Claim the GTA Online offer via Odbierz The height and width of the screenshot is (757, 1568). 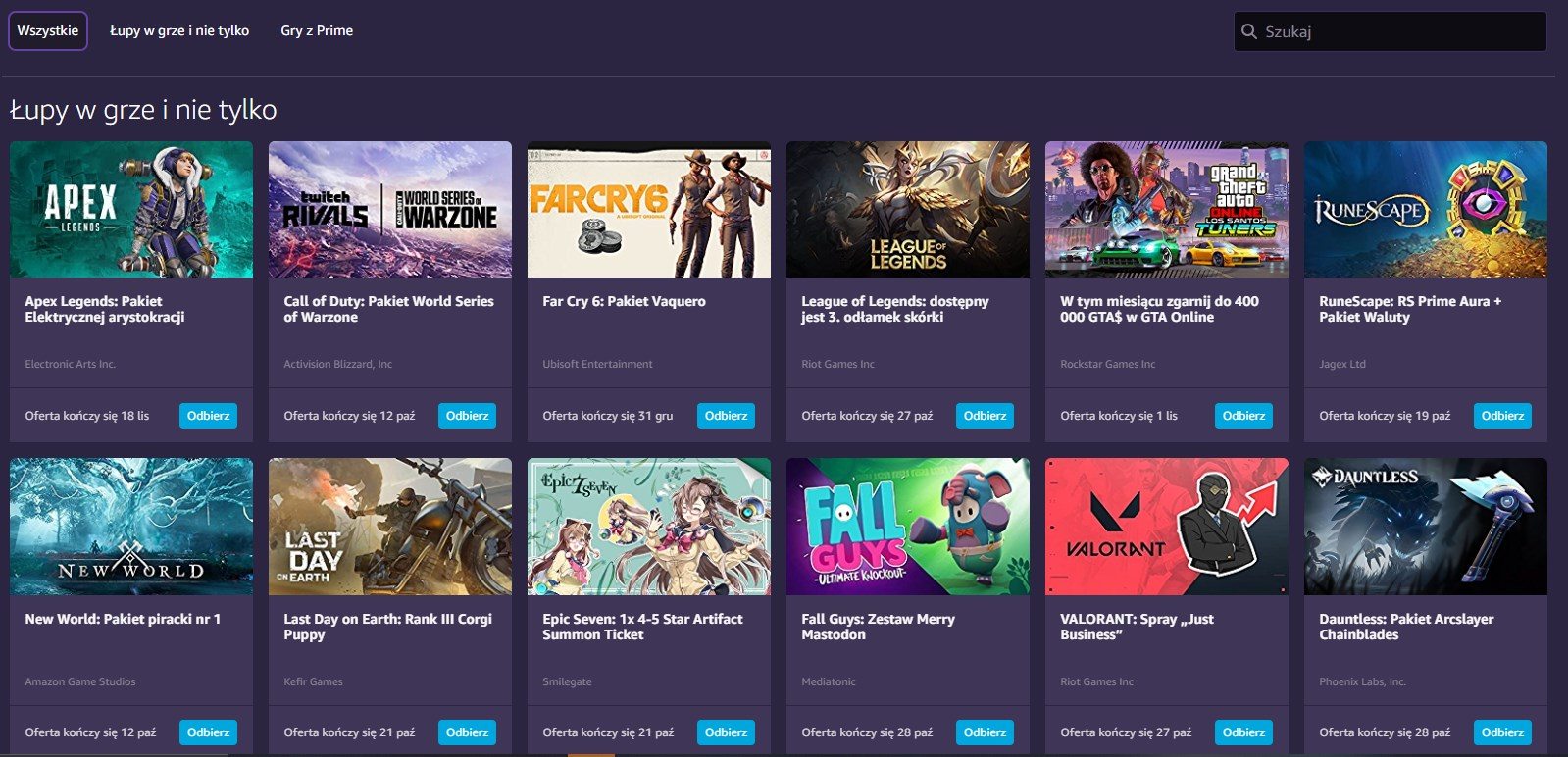click(1243, 416)
